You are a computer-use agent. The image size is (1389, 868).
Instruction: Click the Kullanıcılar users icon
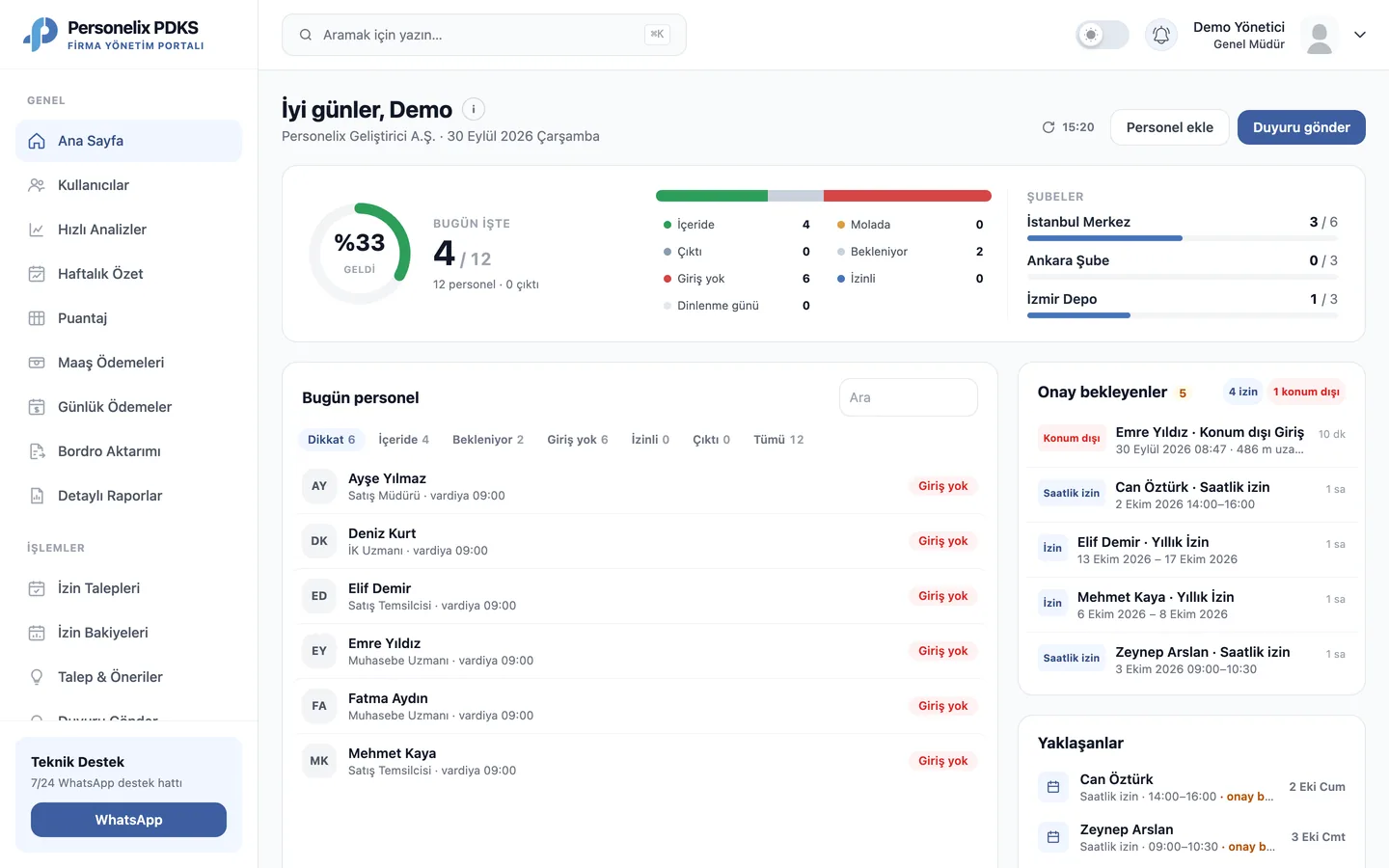coord(37,185)
